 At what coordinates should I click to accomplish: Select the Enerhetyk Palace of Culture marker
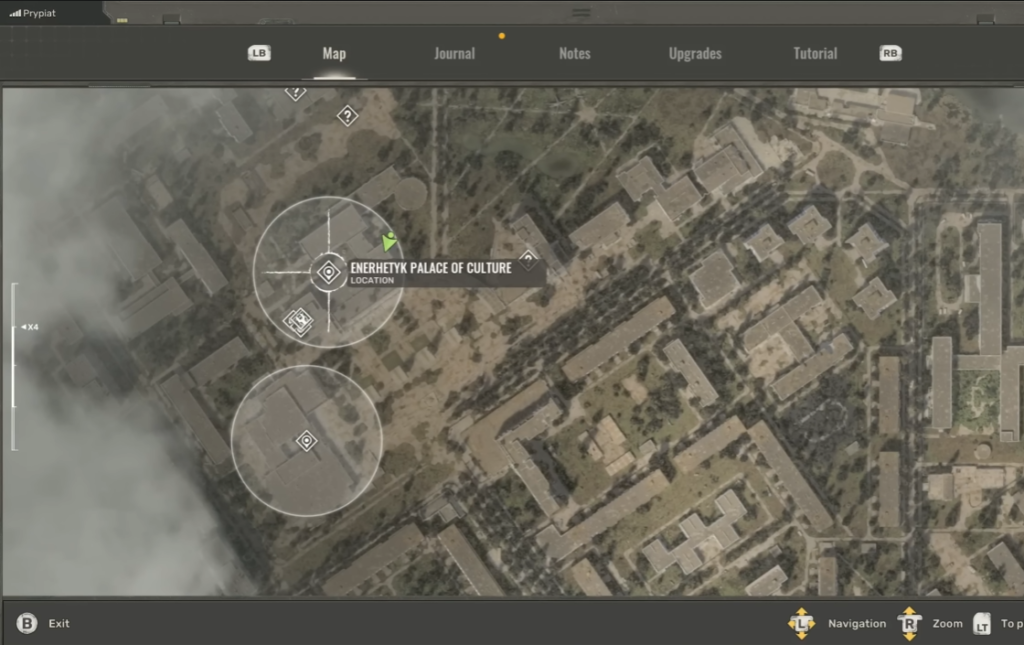click(328, 272)
